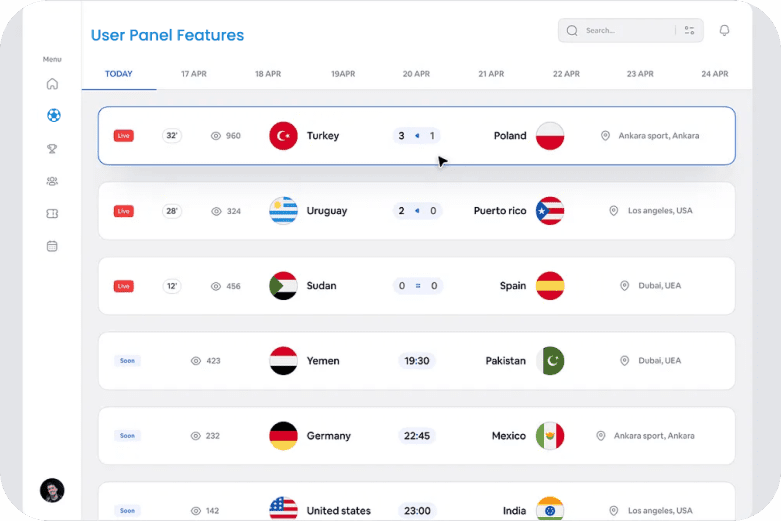Image resolution: width=781 pixels, height=521 pixels.
Task: Switch to the 17 APR tab
Action: pos(194,74)
